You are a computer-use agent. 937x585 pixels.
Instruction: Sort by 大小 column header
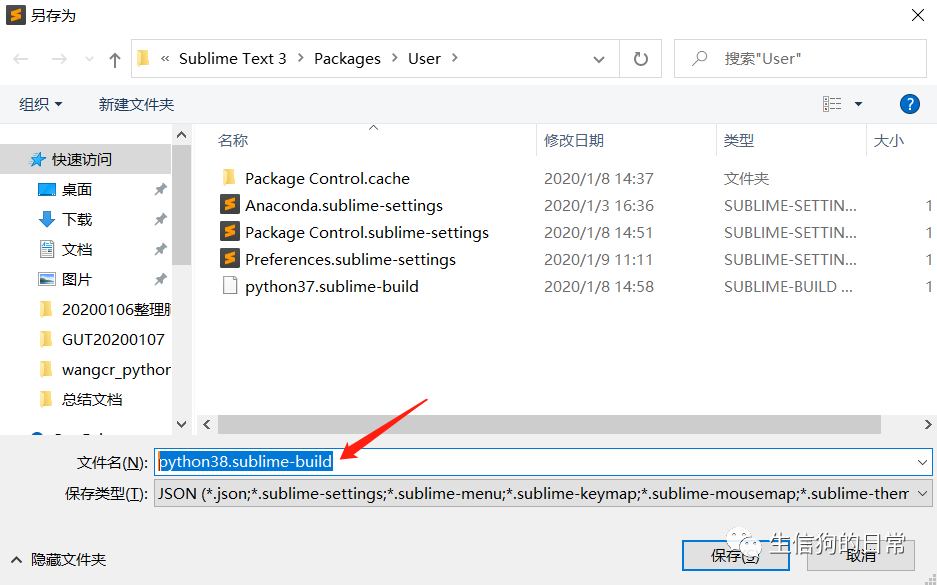pos(889,140)
